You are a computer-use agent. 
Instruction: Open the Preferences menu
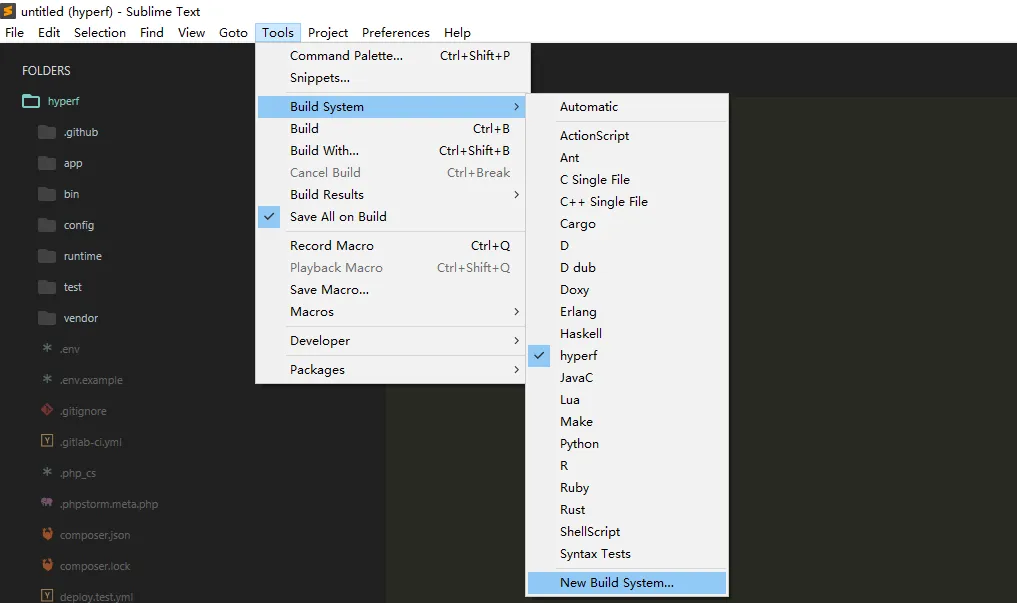(x=396, y=32)
